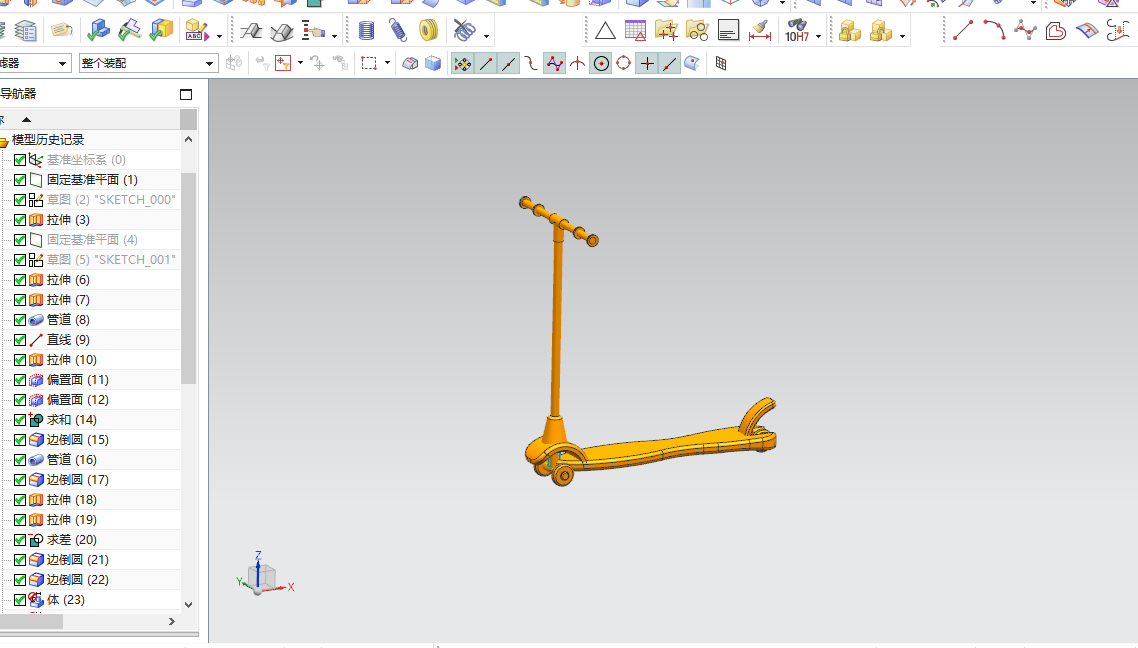Select 固定基准平面 (1) in the tree

tap(92, 180)
